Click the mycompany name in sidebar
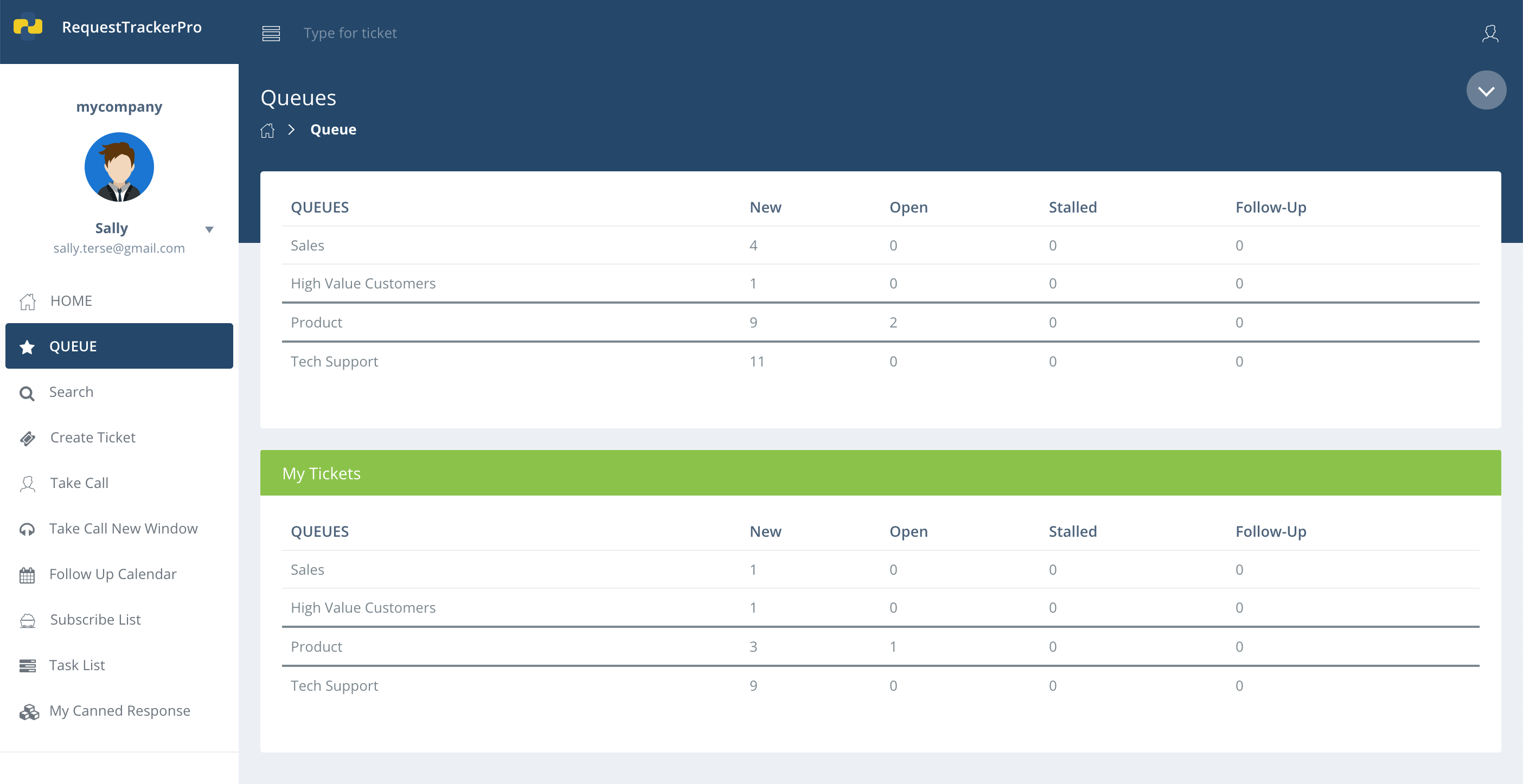 click(x=119, y=107)
